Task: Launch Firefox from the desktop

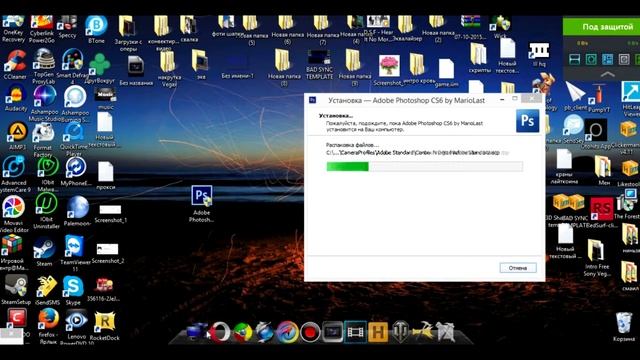Action: 48,325
